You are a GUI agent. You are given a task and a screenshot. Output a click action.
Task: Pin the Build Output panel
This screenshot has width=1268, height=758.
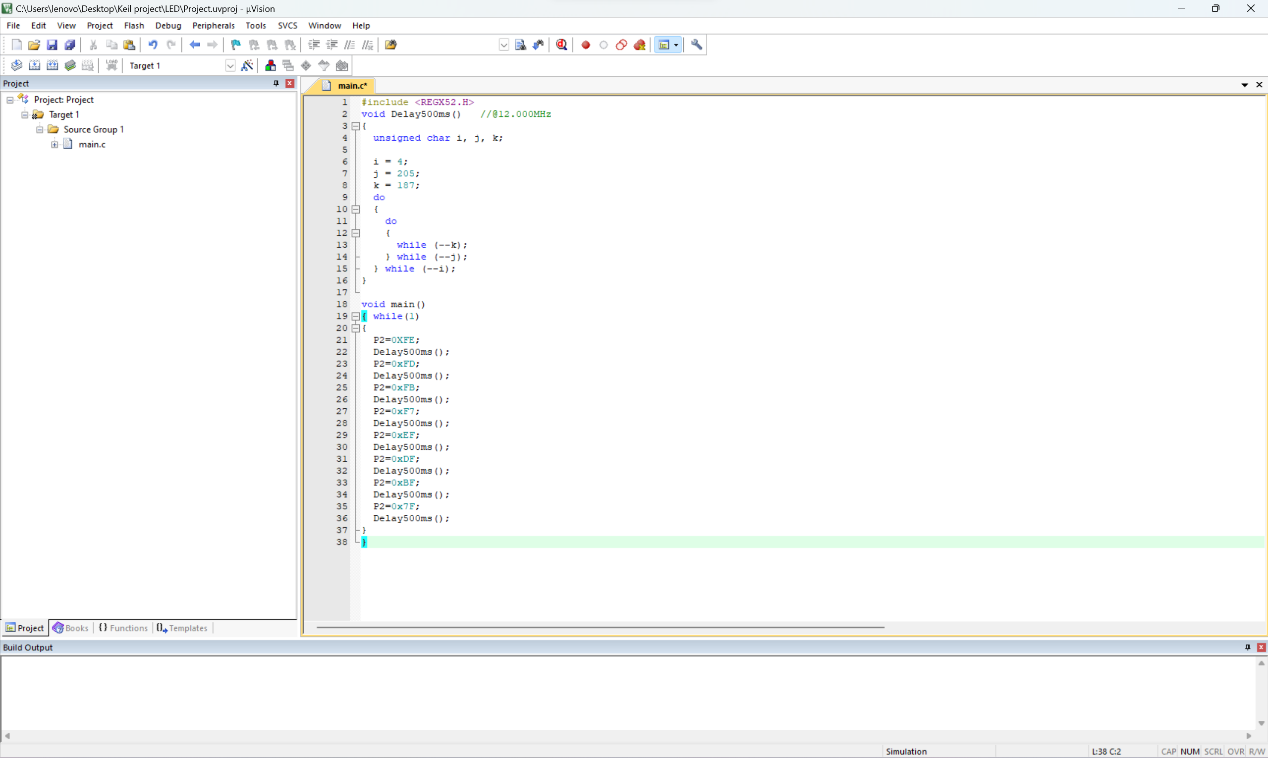tap(1247, 647)
